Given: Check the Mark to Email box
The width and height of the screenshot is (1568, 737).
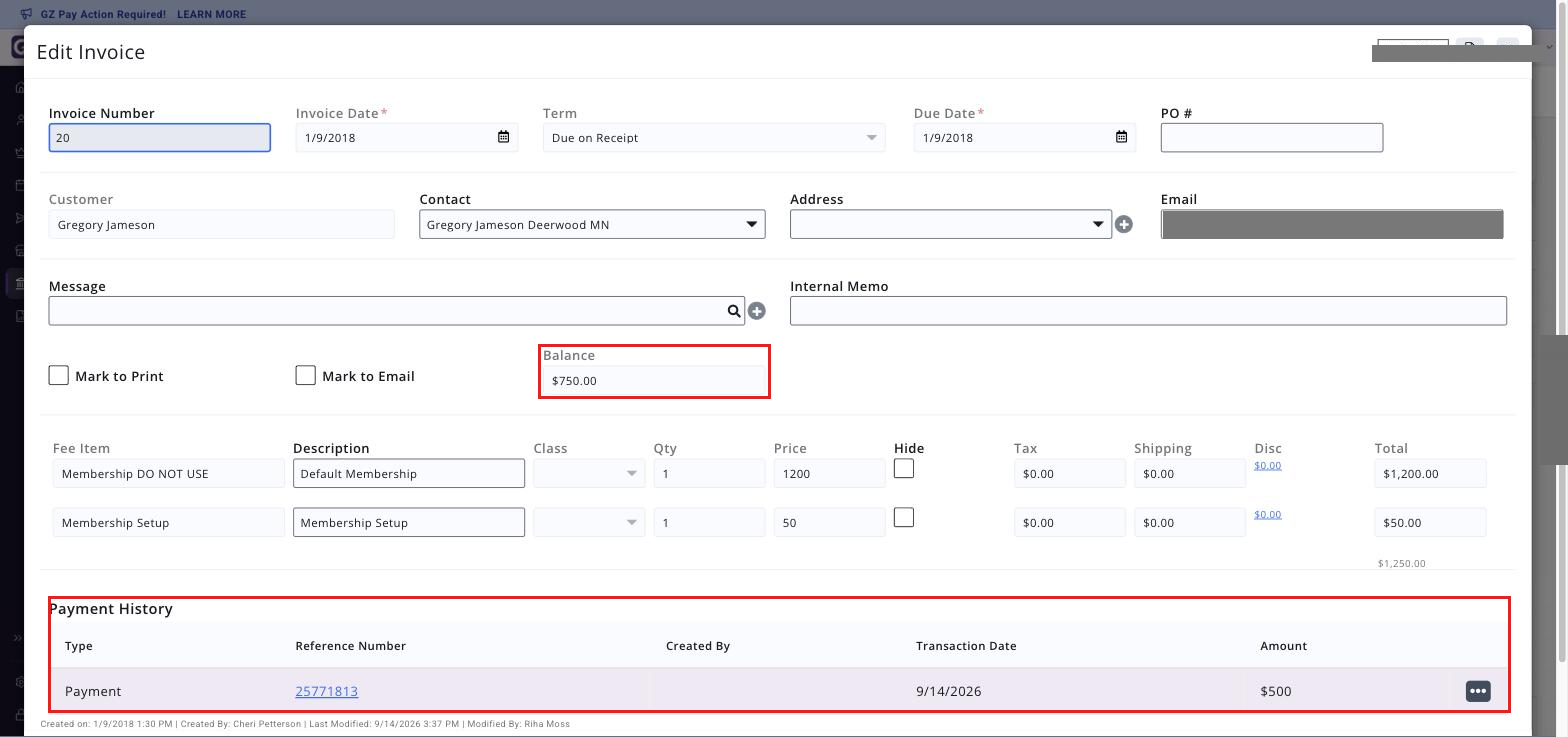Looking at the screenshot, I should point(306,375).
